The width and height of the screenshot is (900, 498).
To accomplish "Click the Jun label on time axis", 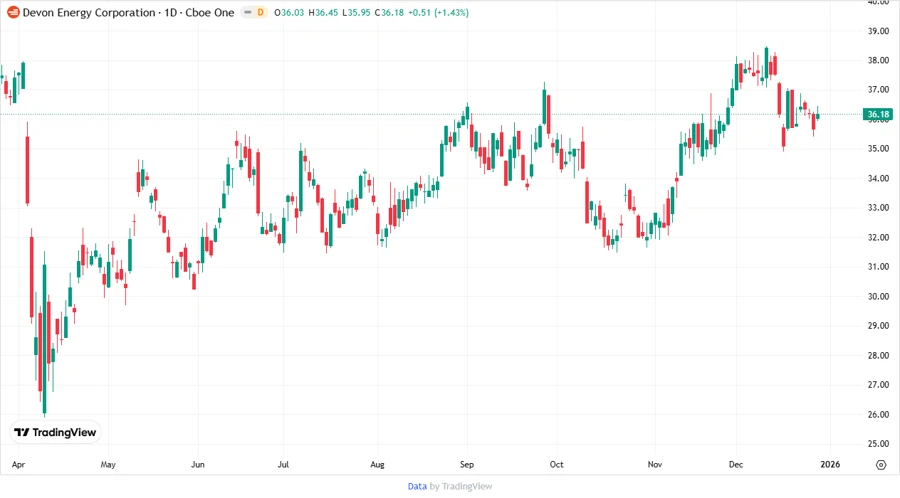I will tap(197, 465).
